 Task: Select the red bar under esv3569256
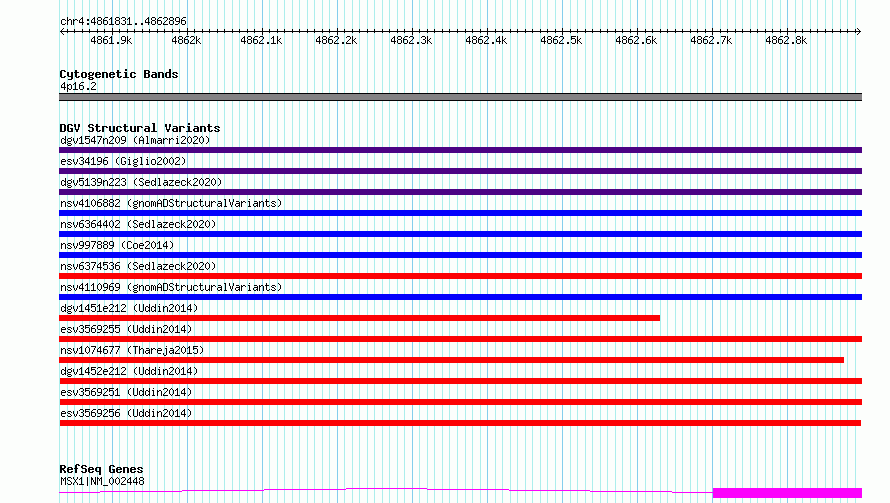point(460,423)
